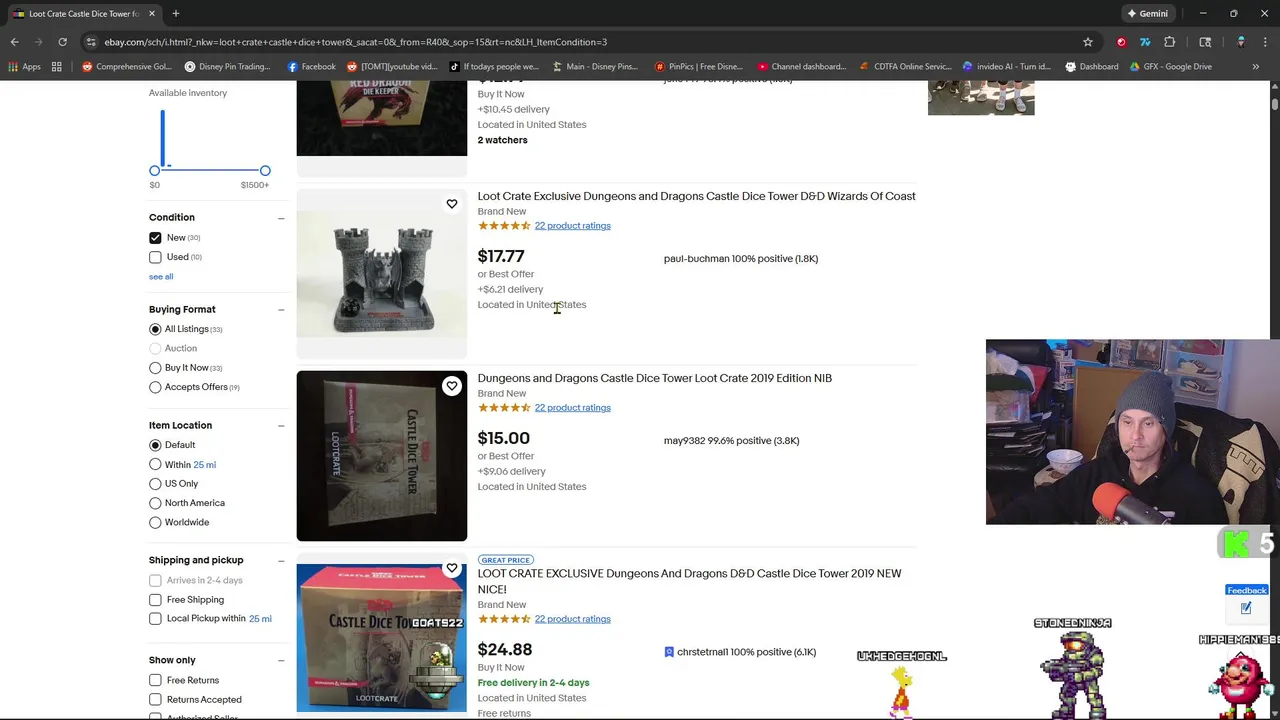Check the Free Returns filter

155,680
